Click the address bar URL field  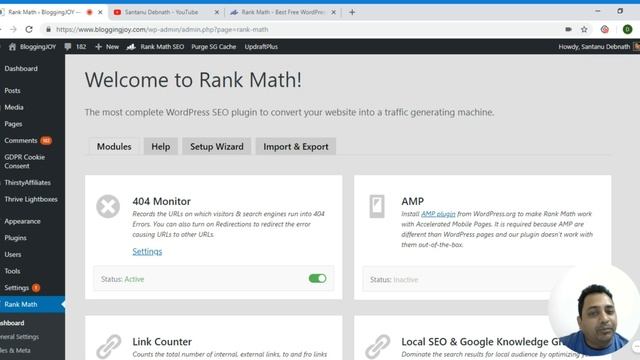(302, 29)
